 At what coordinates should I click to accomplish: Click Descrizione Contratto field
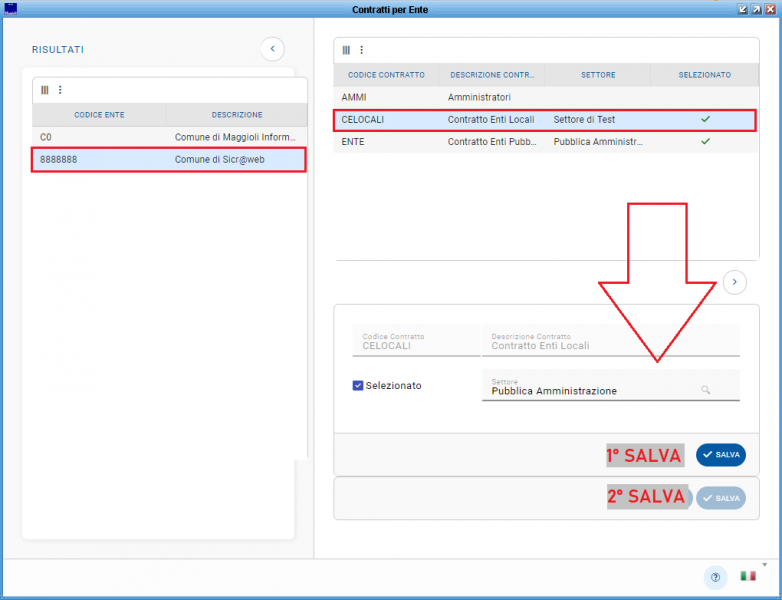[611, 341]
